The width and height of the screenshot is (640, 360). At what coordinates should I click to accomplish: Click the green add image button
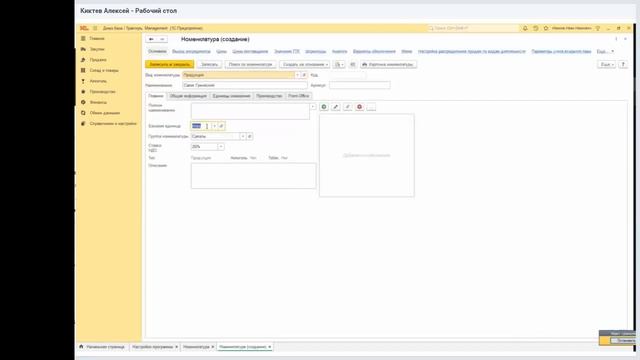click(324, 107)
